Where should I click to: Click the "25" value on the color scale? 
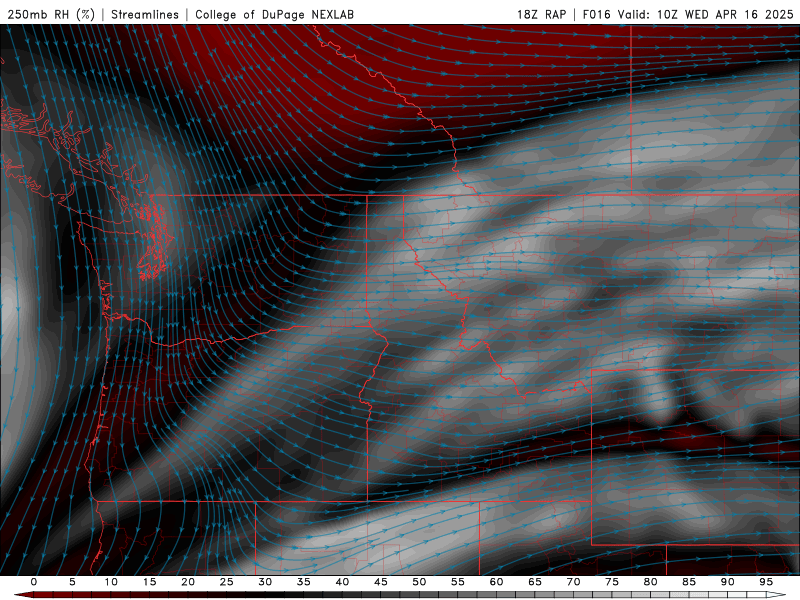tap(227, 582)
